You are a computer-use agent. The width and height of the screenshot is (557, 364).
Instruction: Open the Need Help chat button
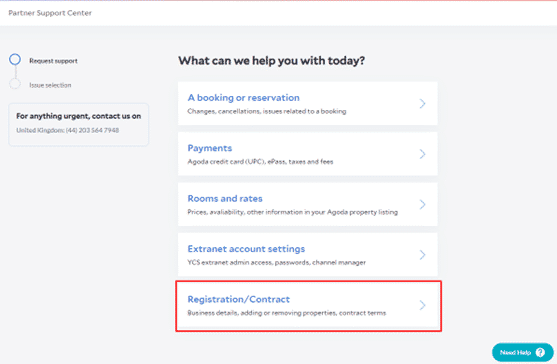click(523, 352)
